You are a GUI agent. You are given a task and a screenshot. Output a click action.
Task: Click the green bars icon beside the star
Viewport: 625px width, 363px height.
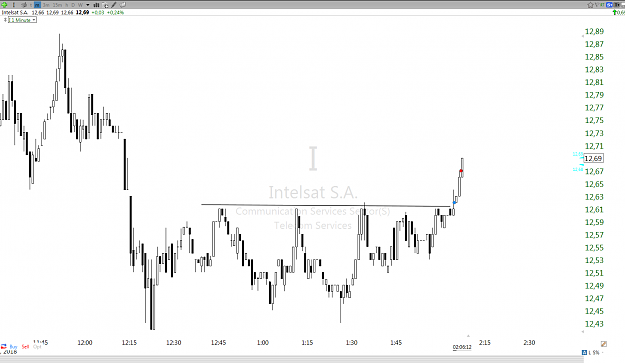[x=602, y=5]
